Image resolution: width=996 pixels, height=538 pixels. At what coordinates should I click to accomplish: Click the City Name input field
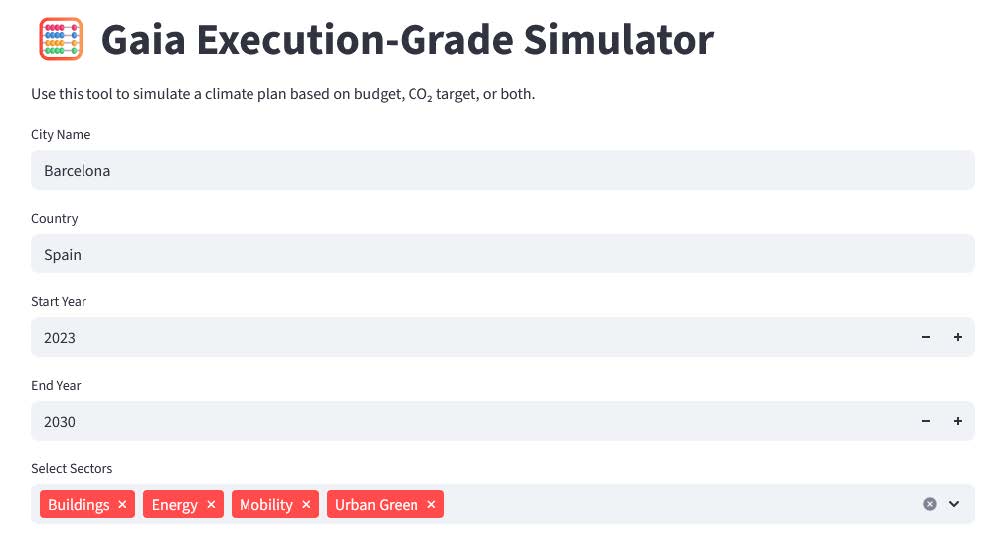point(500,171)
